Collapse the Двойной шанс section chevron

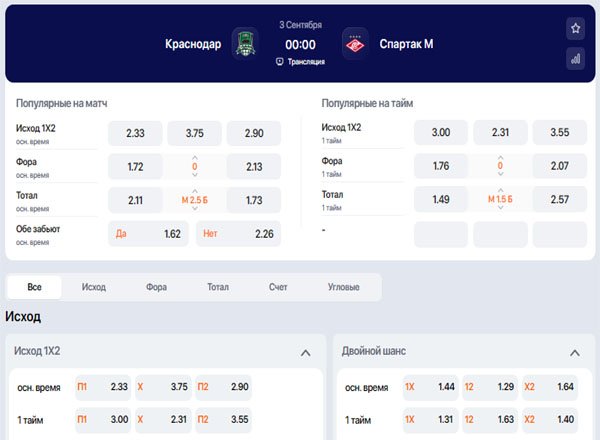coord(574,353)
